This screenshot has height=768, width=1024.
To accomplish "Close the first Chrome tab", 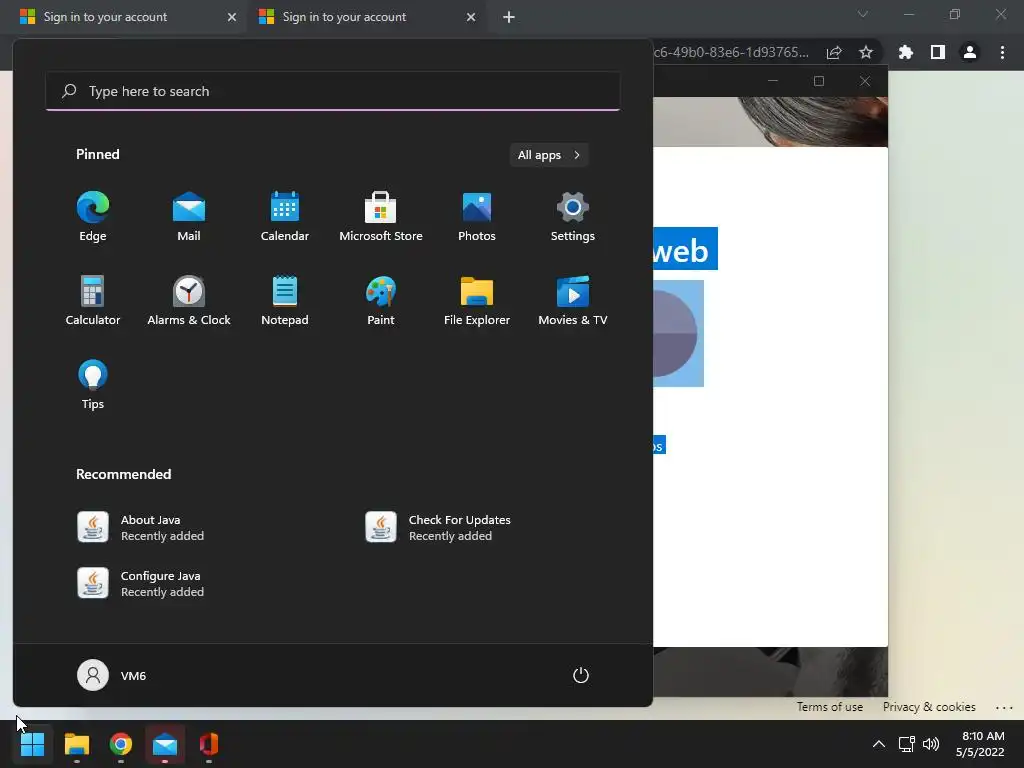I will 232,17.
